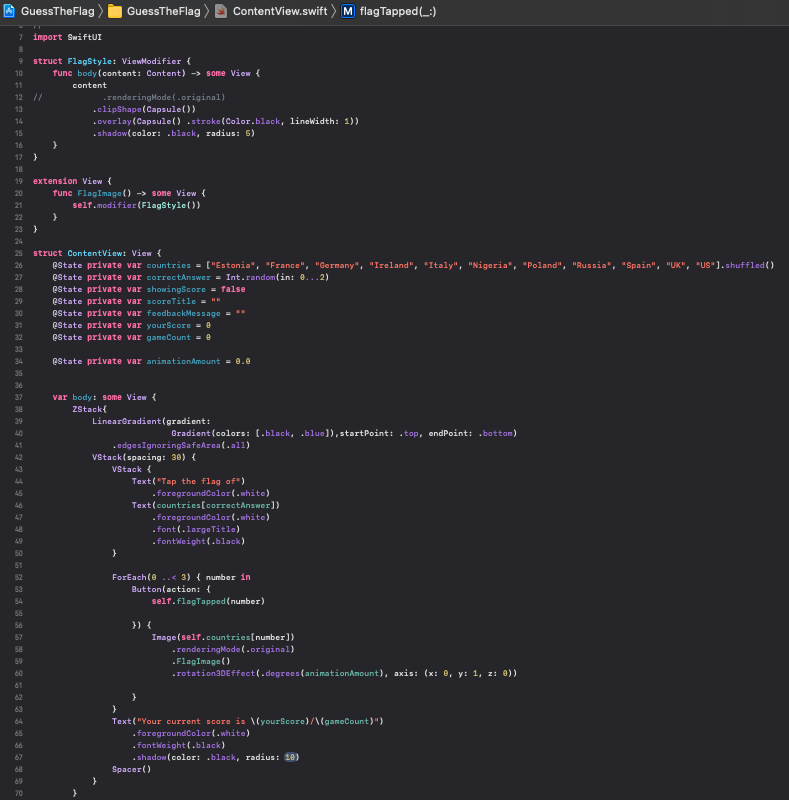Click '.shuffled()' at end of countries line

pyautogui.click(x=747, y=265)
